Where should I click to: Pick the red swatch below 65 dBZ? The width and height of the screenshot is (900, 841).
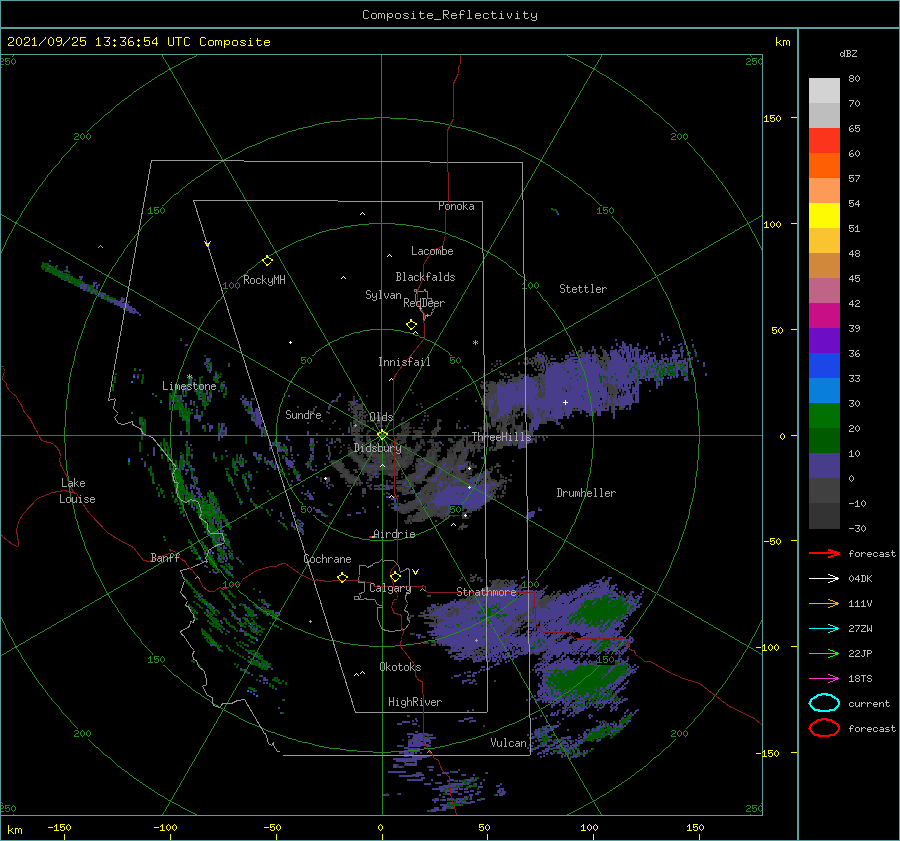click(x=824, y=141)
